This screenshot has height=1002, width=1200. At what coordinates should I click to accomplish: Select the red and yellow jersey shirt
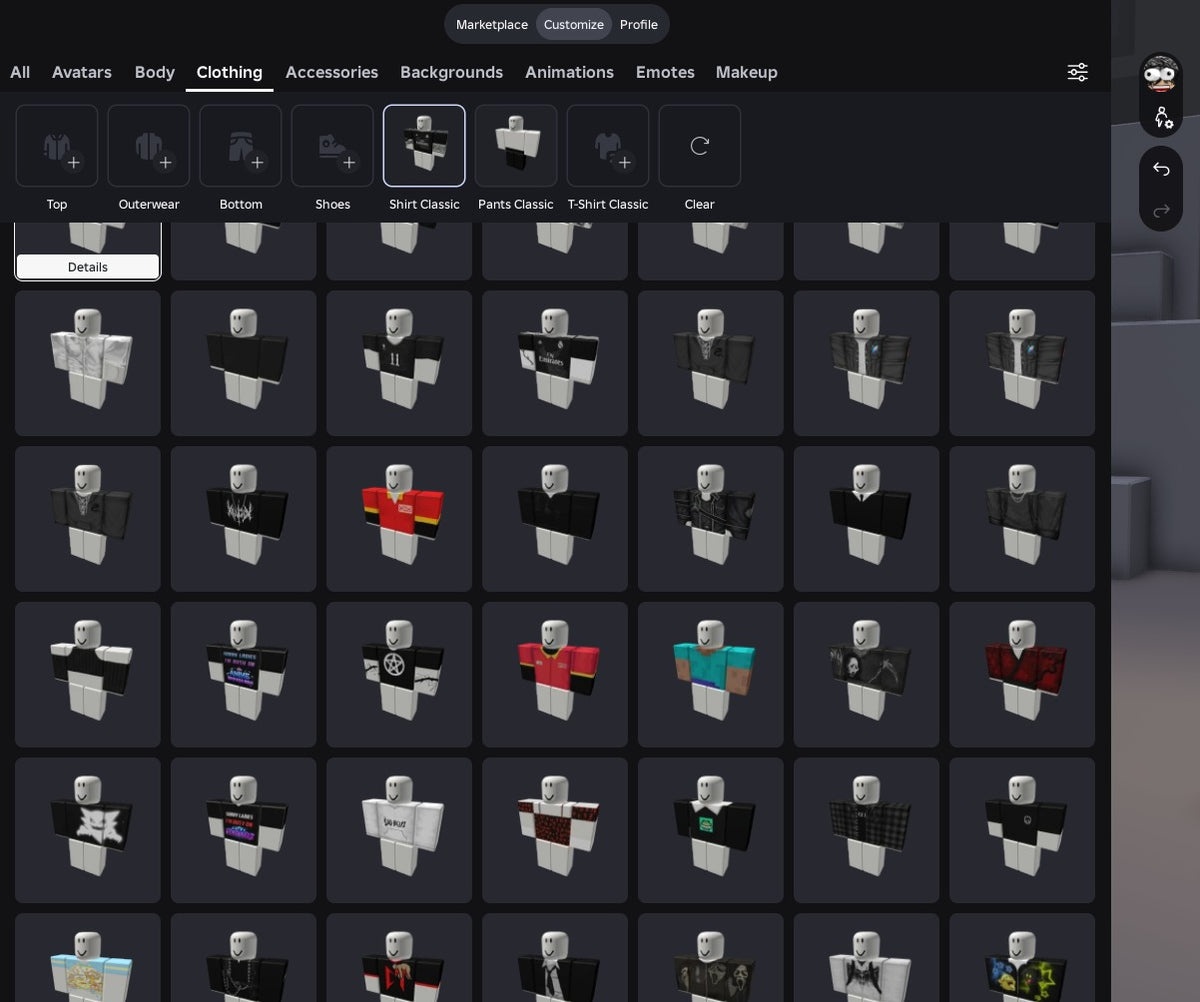[399, 519]
